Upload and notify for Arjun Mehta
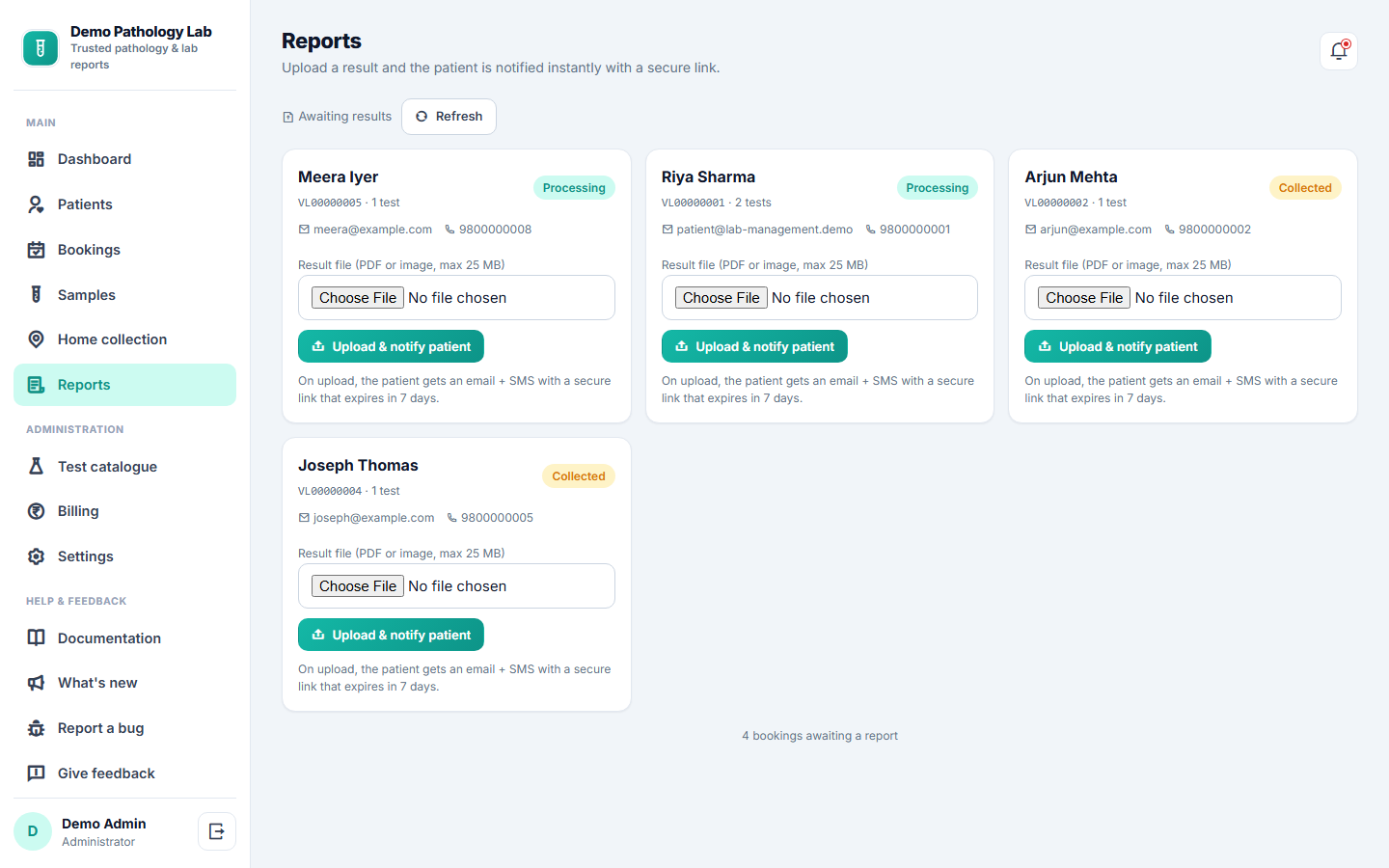The image size is (1389, 868). point(1117,346)
